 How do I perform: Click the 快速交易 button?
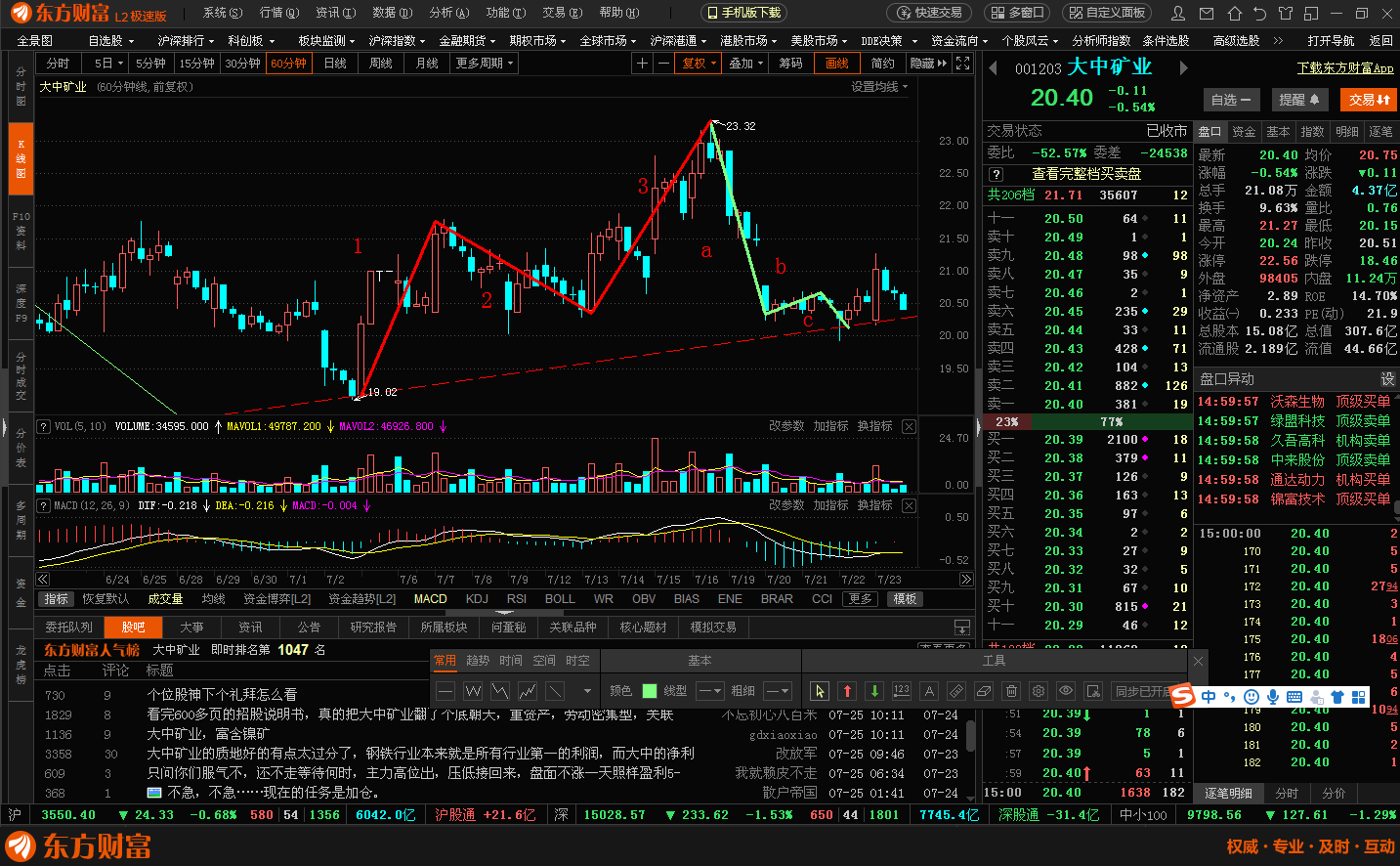[928, 13]
